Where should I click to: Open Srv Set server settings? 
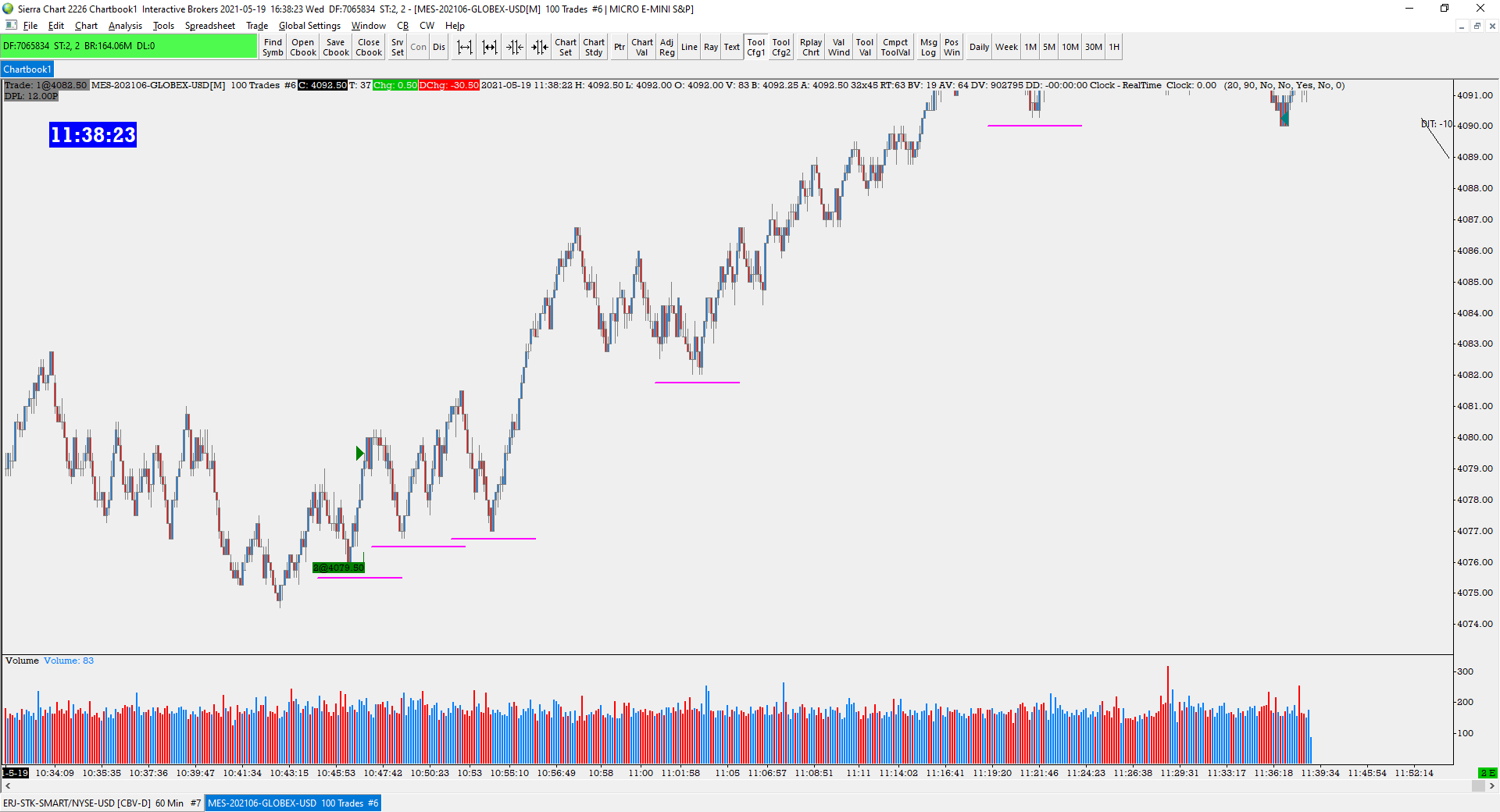tap(398, 47)
